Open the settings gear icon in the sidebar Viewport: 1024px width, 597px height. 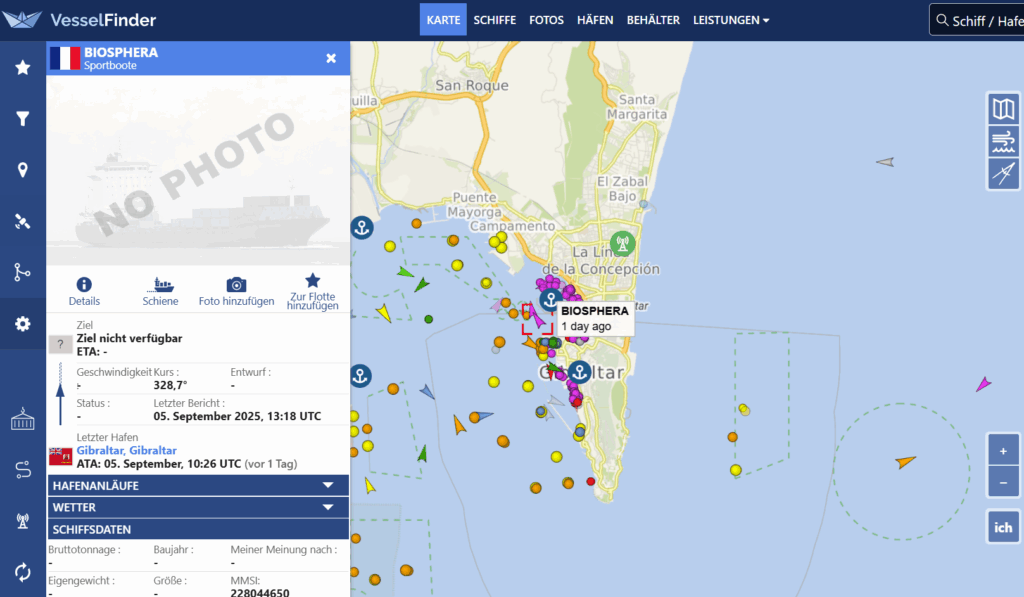(22, 324)
